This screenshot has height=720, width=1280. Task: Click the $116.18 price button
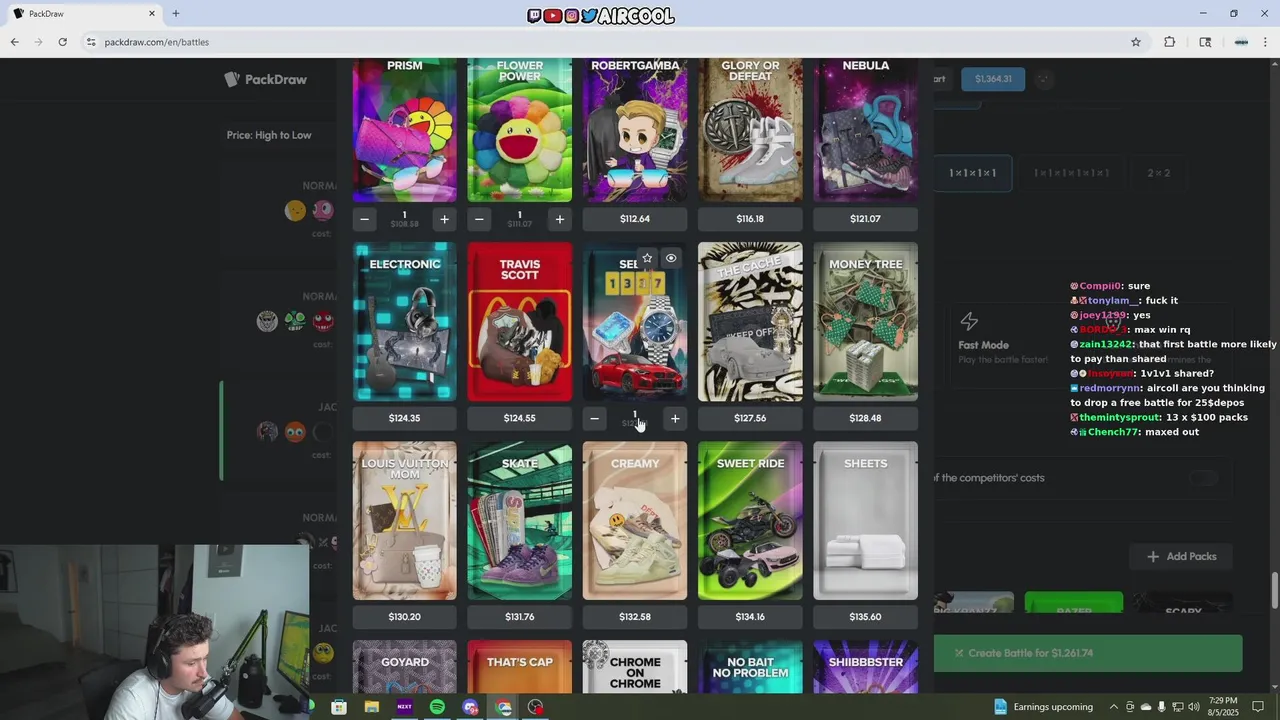[750, 219]
